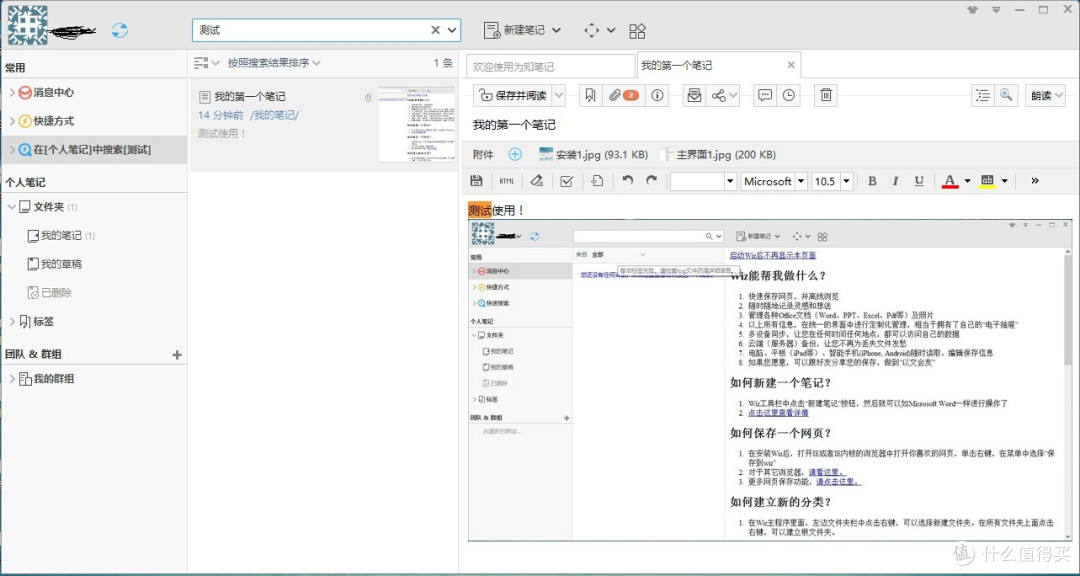
Task: Click the attachments paperclip icon with badge 2
Action: (625, 96)
